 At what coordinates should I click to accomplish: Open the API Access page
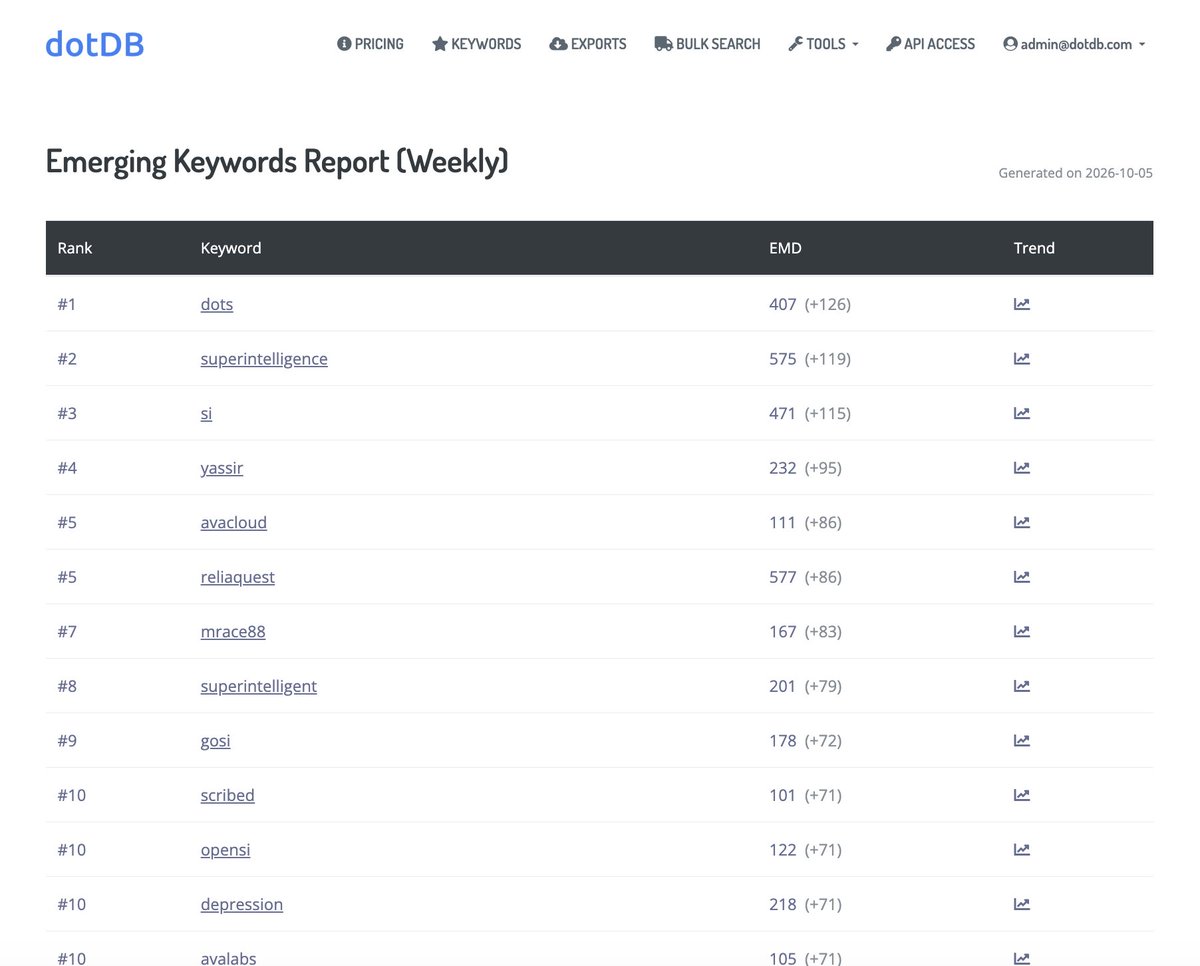point(930,44)
